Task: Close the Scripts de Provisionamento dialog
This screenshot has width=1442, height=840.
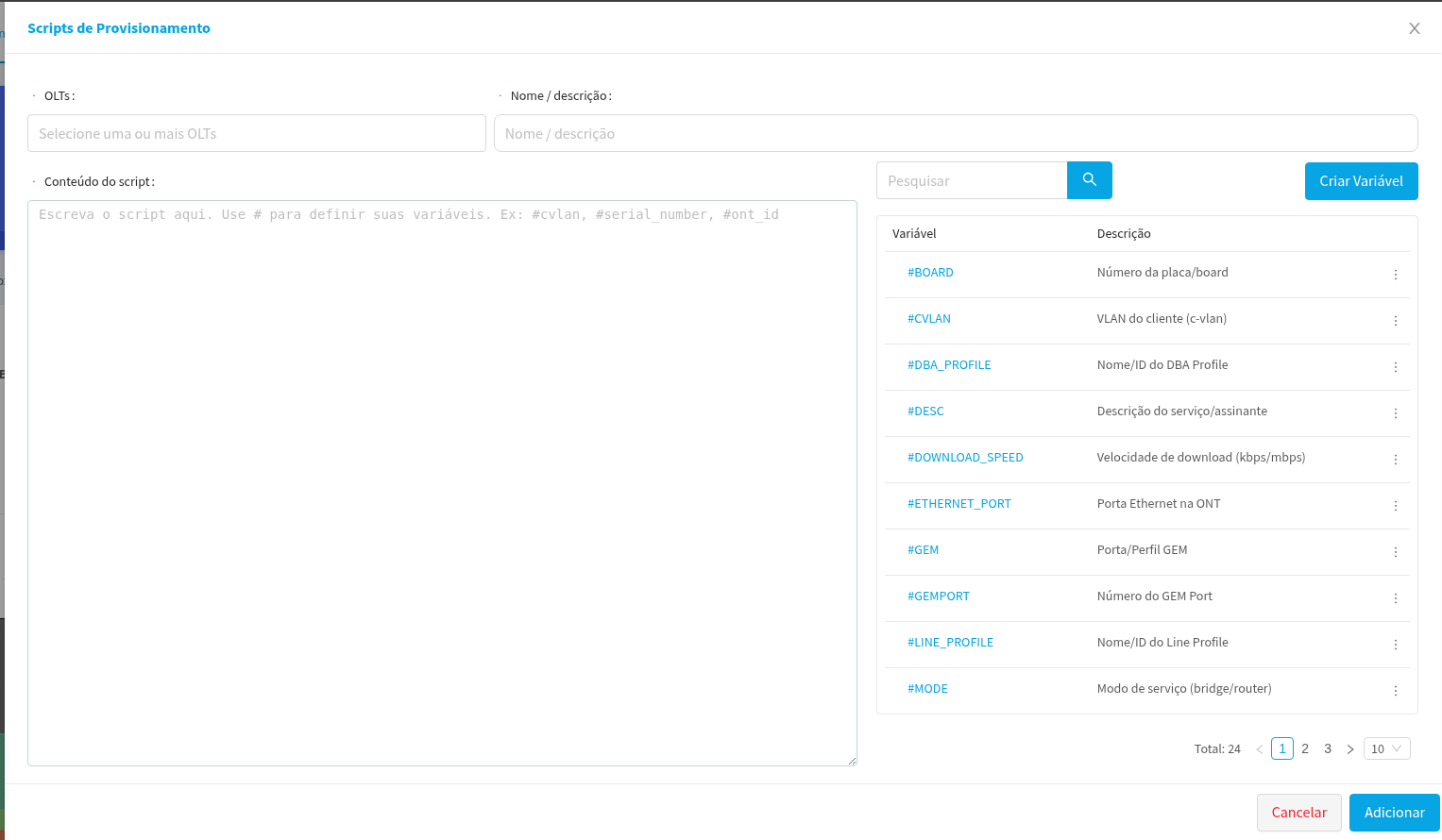Action: tap(1414, 28)
